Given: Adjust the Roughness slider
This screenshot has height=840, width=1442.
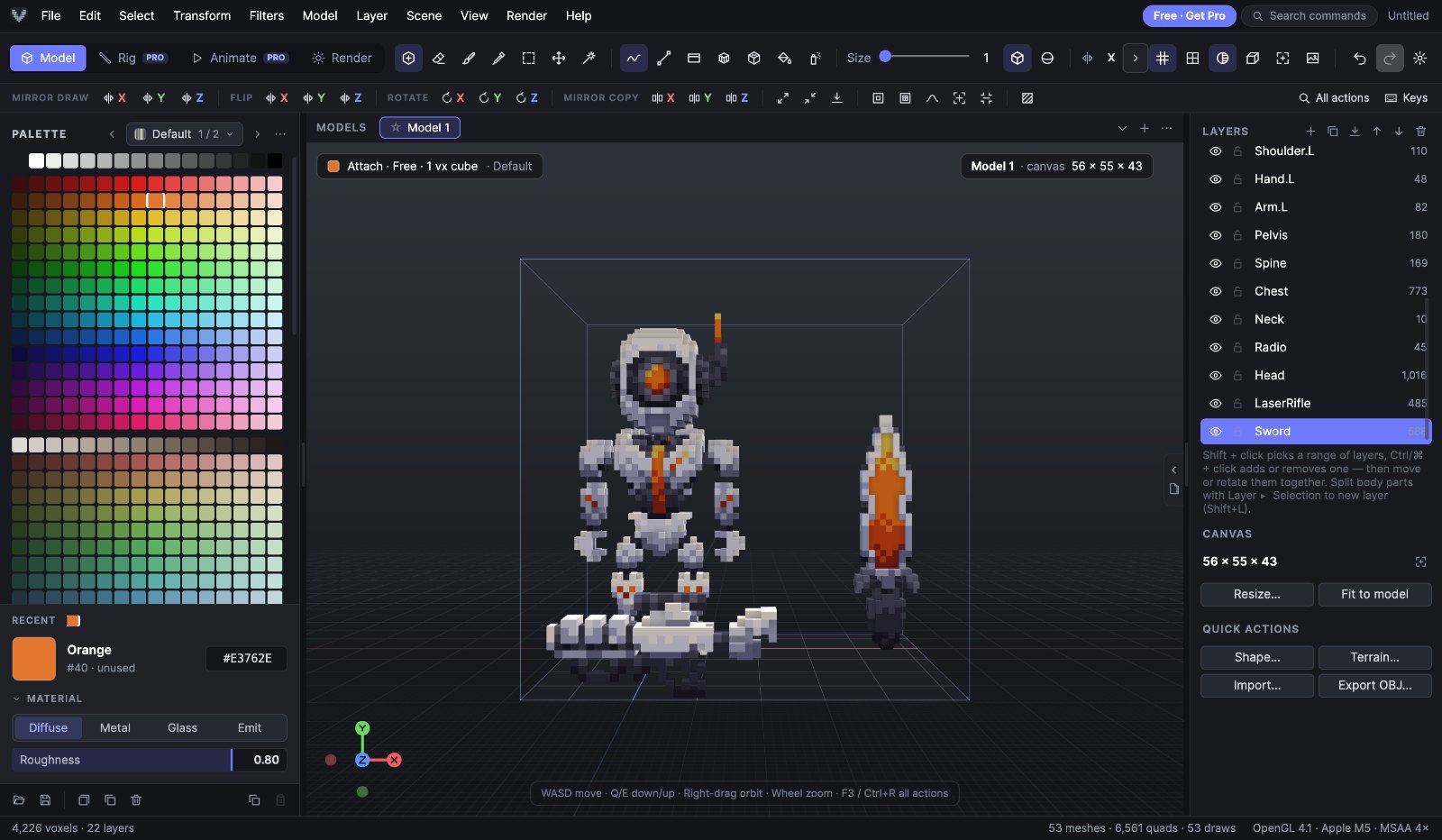Looking at the screenshot, I should tap(150, 760).
